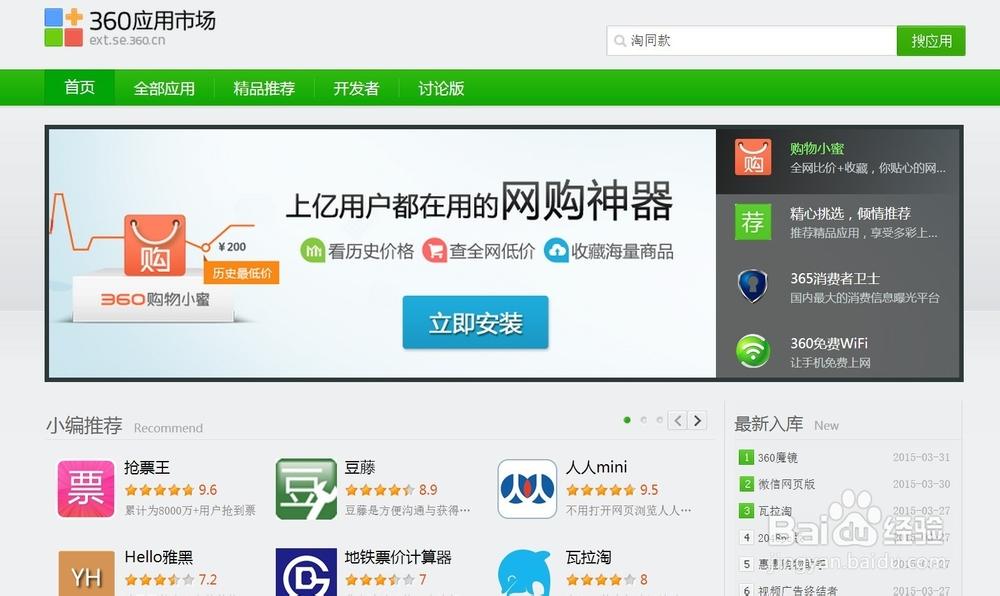
Task: Click the 搜应用 search button
Action: (930, 41)
